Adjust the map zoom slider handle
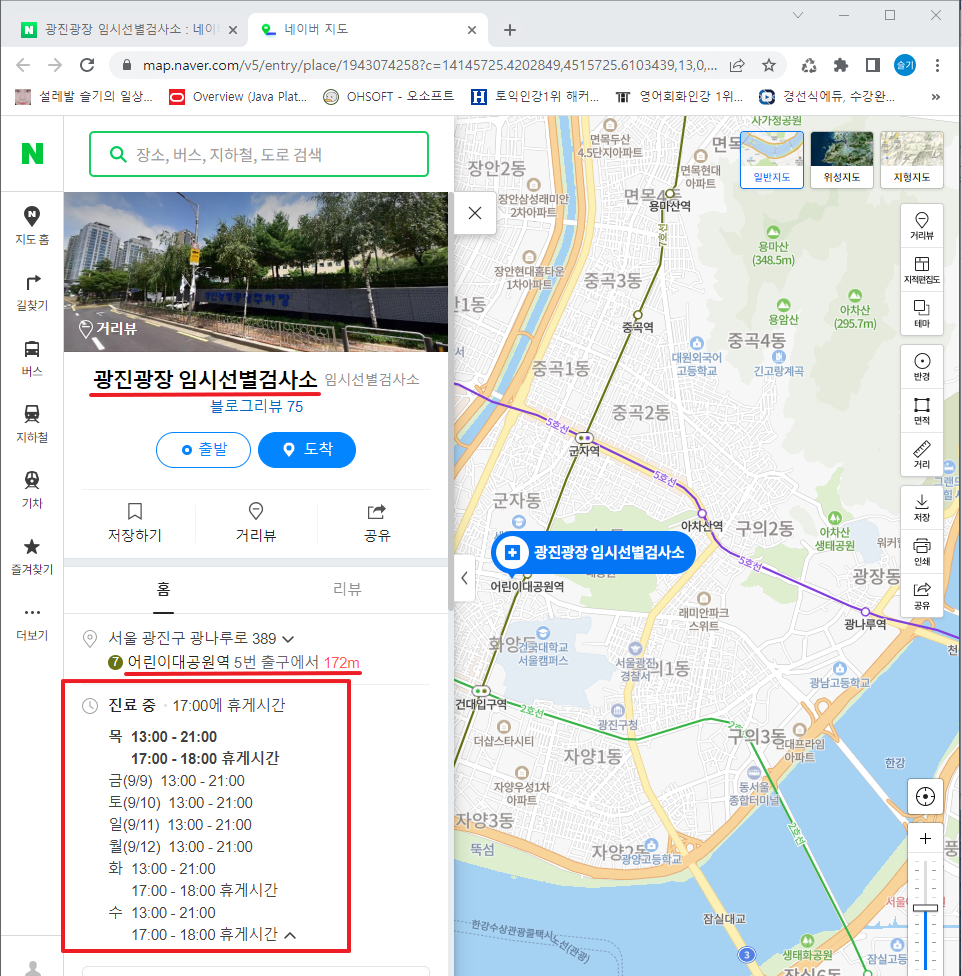 (925, 908)
